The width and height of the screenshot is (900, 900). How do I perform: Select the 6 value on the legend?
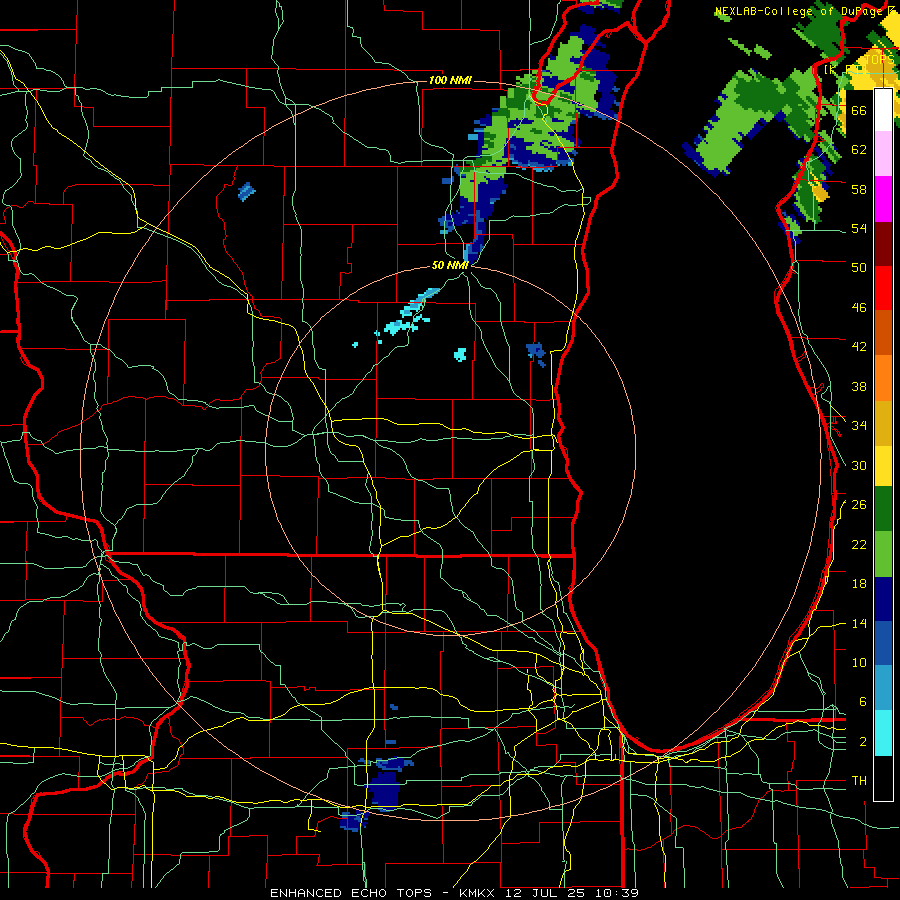pyautogui.click(x=863, y=702)
